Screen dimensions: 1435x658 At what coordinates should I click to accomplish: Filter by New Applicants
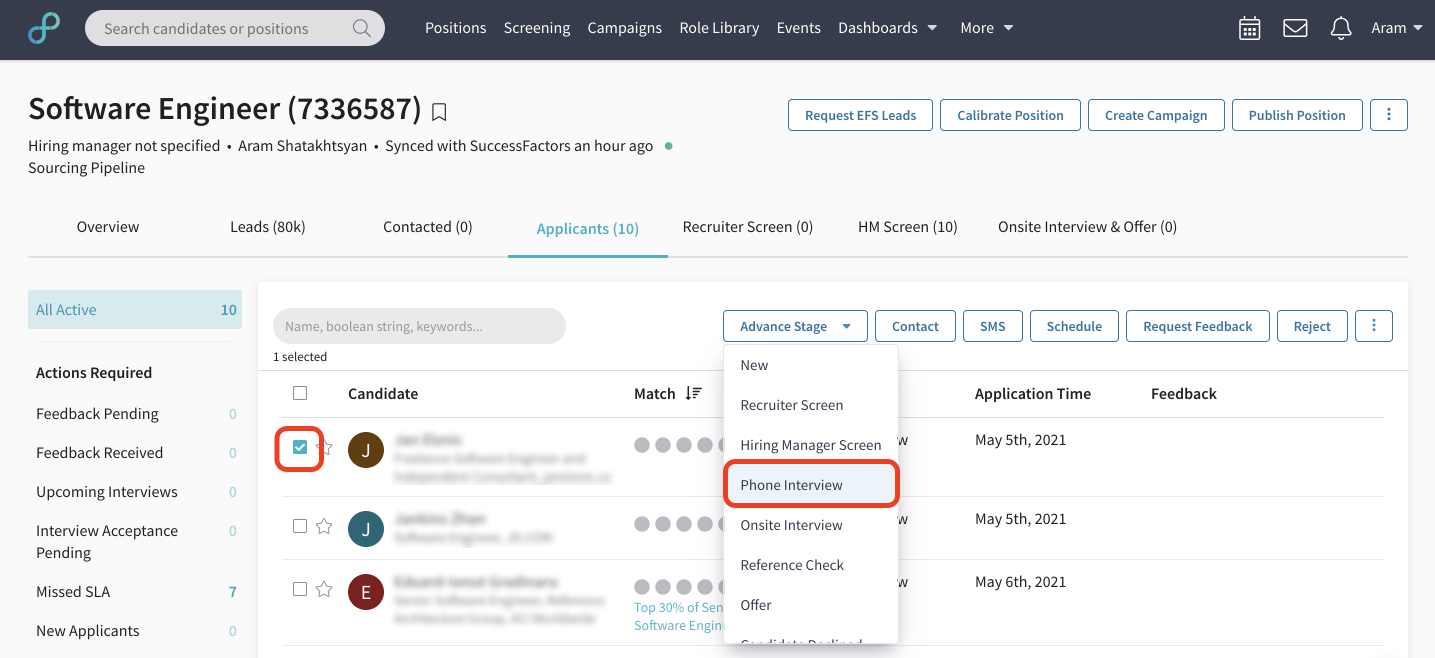135,630
